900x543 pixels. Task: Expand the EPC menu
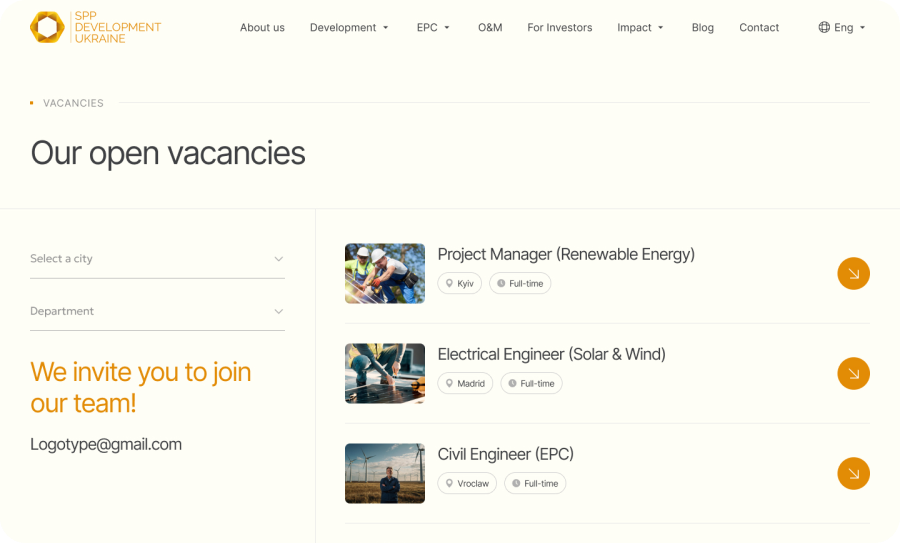point(433,28)
